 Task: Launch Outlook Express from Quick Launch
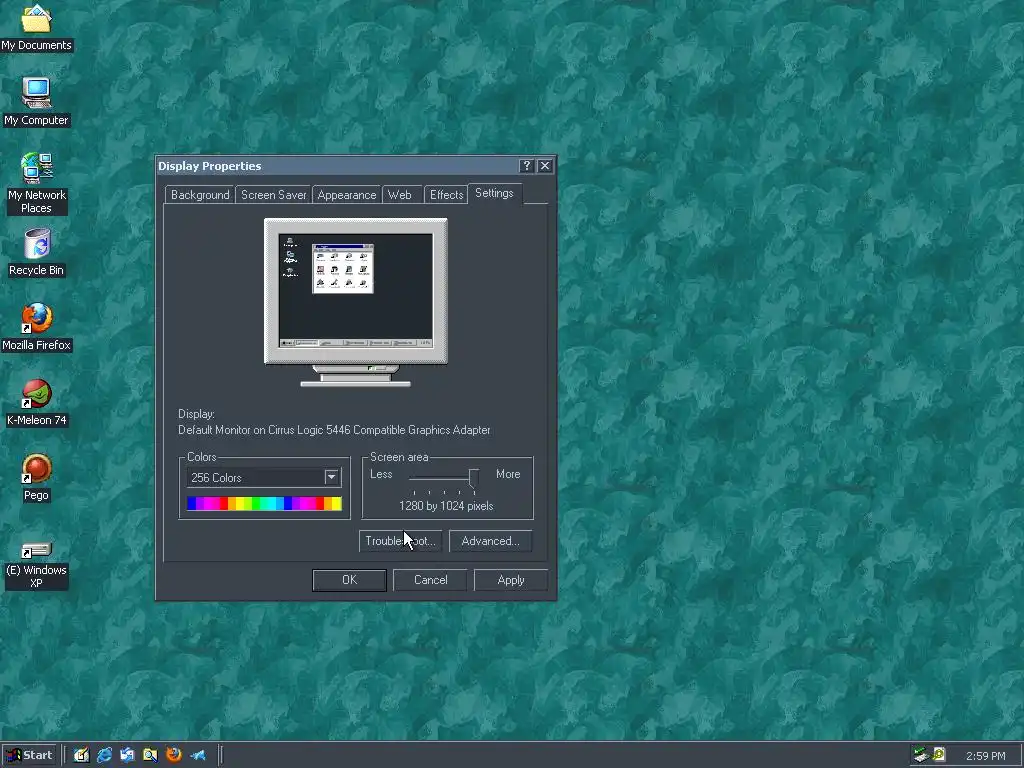tap(127, 755)
